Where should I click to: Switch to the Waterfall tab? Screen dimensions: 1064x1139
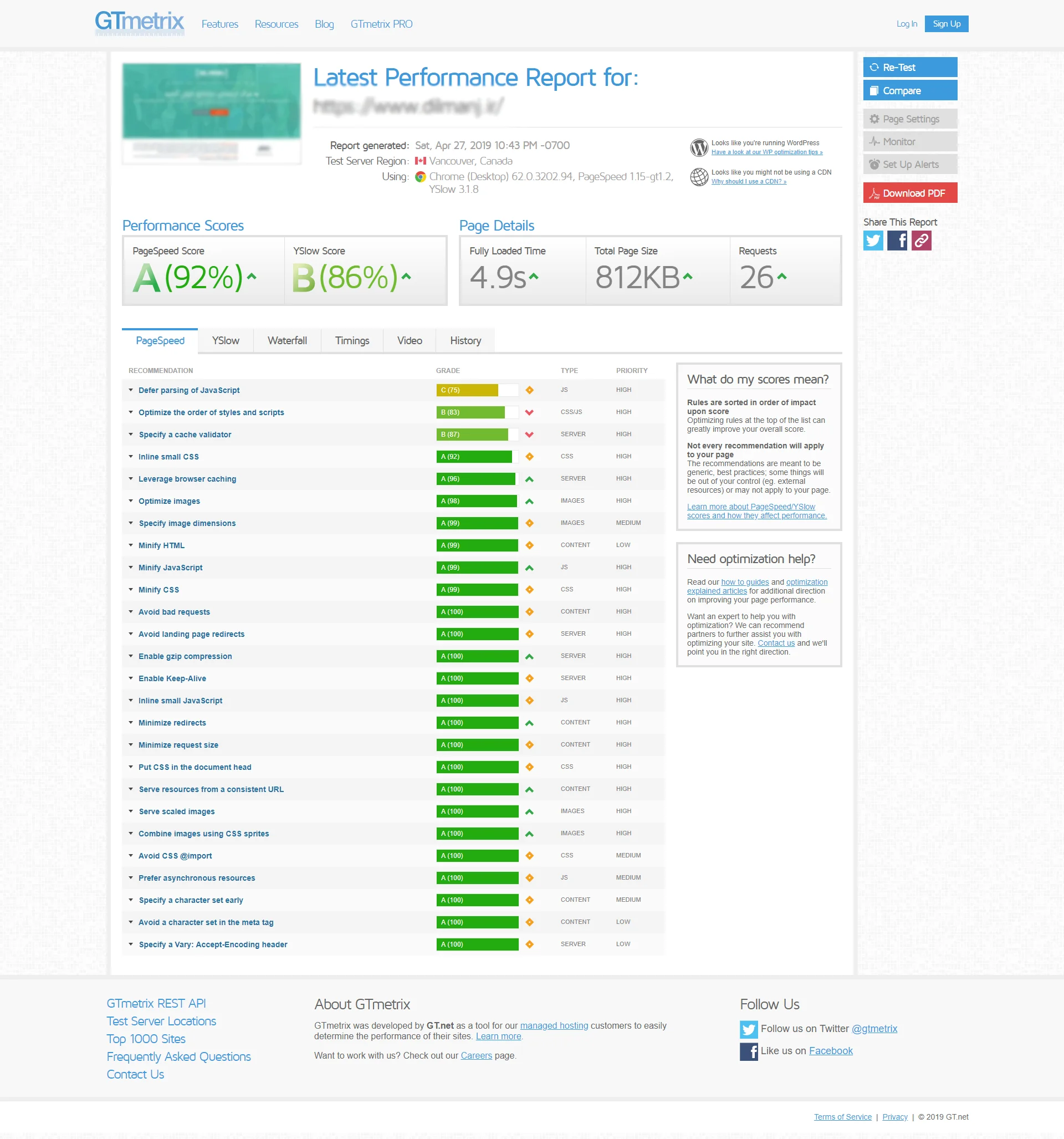pyautogui.click(x=287, y=341)
